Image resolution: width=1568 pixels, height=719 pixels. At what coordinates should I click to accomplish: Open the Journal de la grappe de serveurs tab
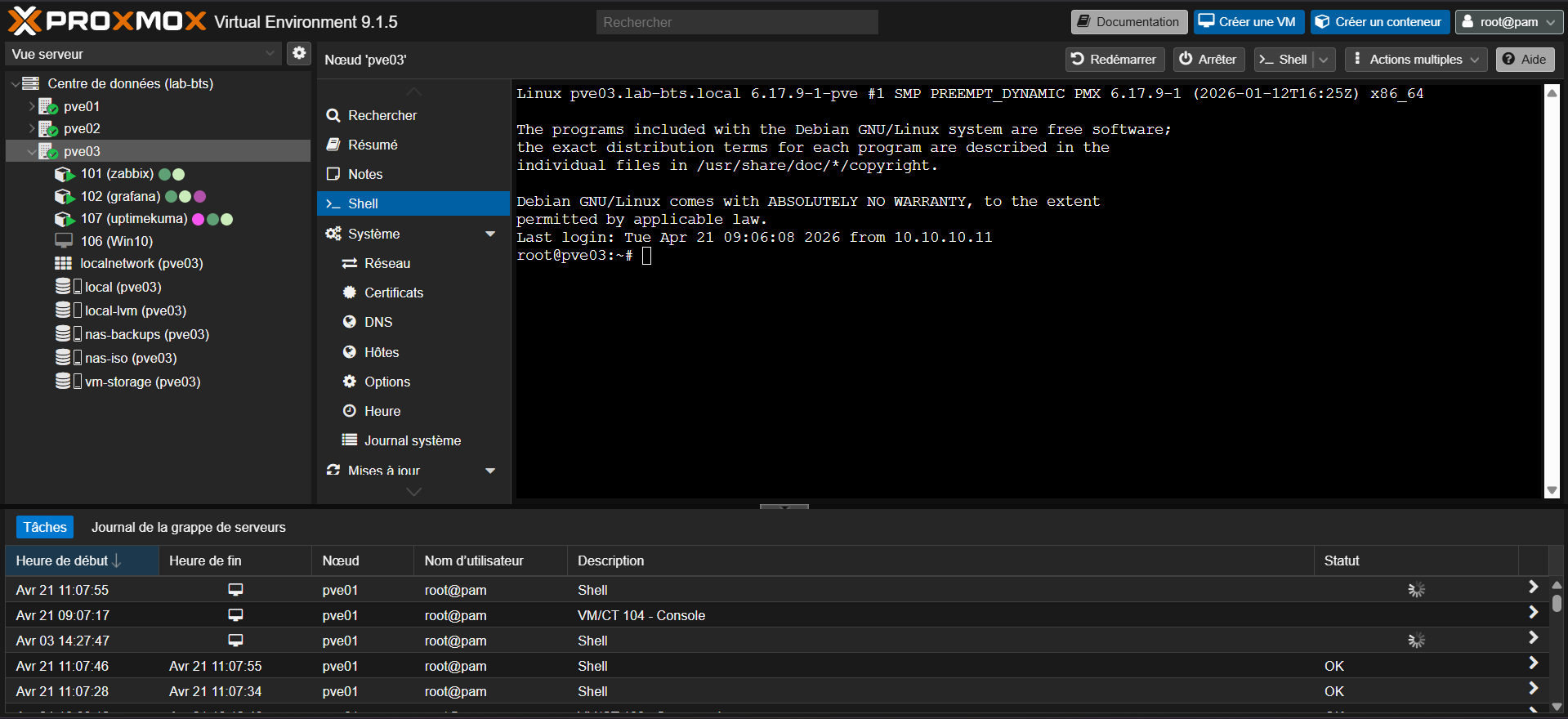tap(189, 527)
